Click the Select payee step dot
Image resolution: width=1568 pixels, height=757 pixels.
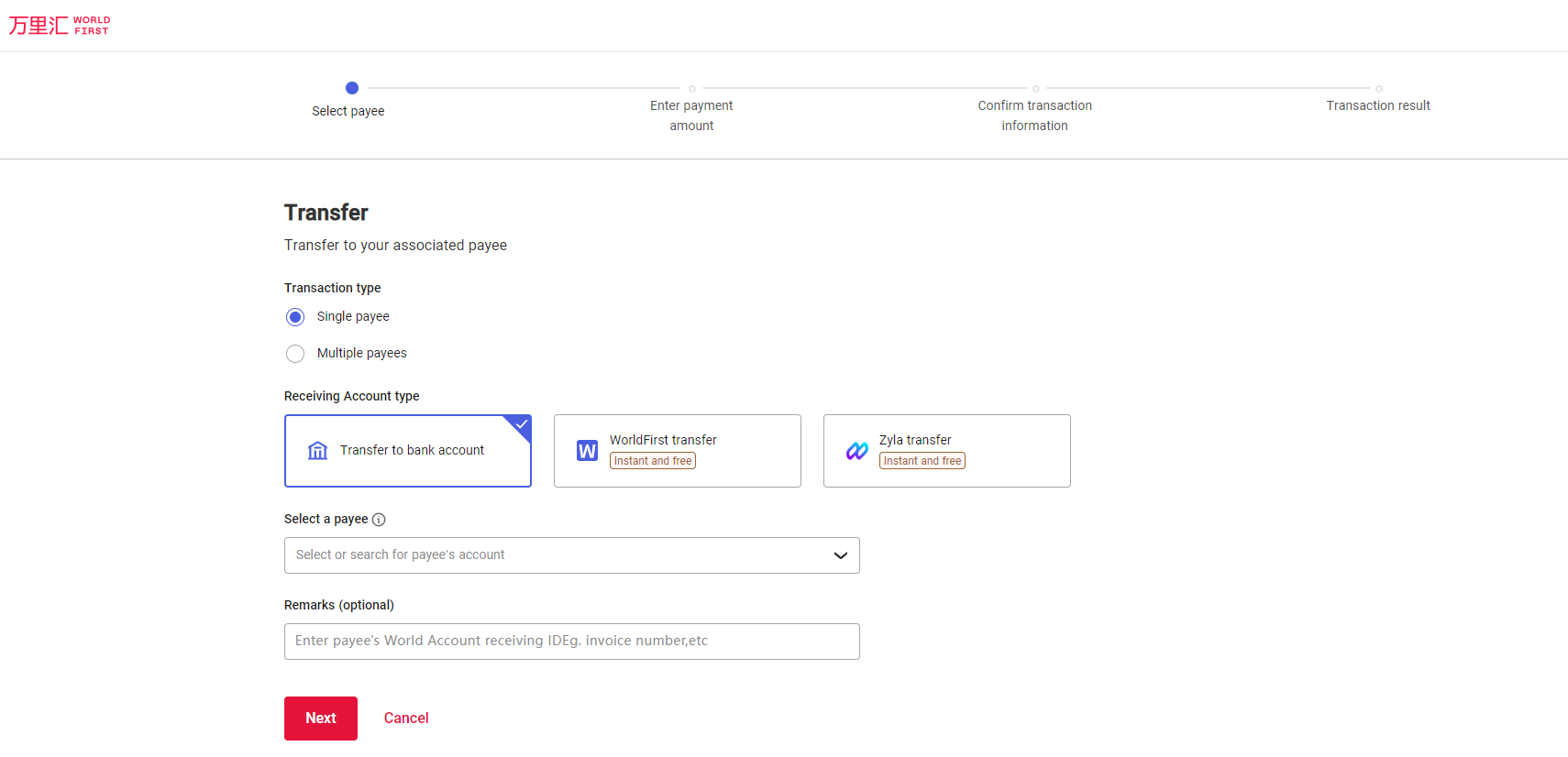click(x=352, y=88)
